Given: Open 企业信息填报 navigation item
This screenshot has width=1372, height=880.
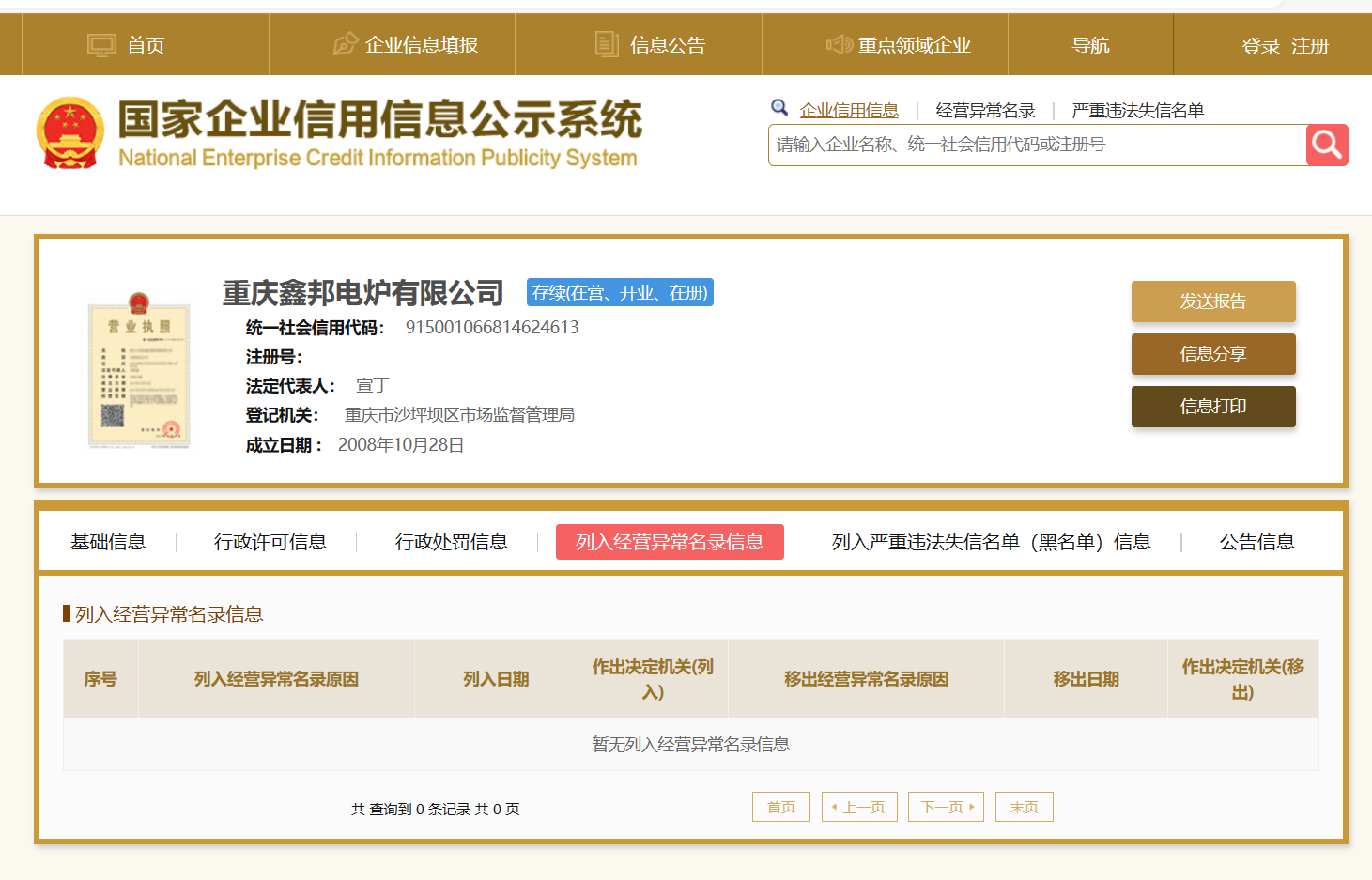Looking at the screenshot, I should 422,45.
